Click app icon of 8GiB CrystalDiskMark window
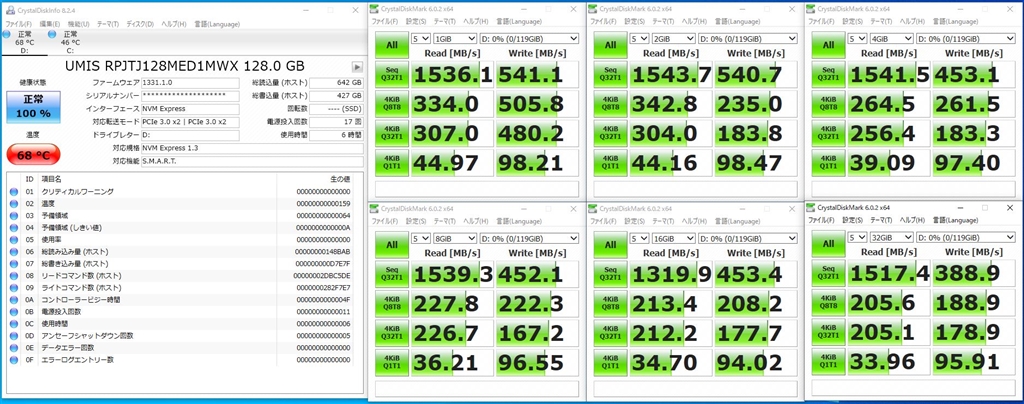 coord(375,208)
